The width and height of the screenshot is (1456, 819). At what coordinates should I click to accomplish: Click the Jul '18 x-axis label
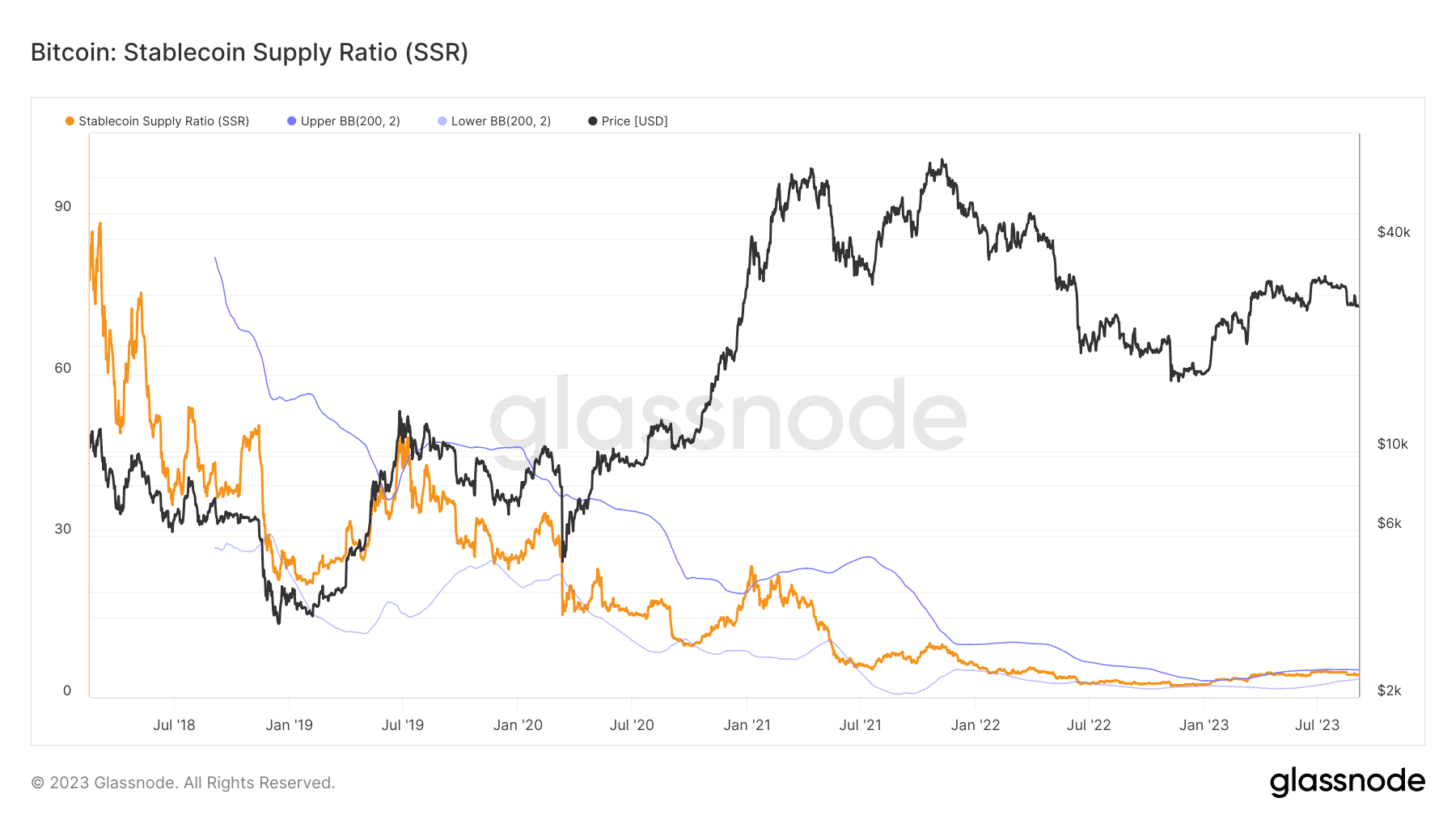click(174, 725)
